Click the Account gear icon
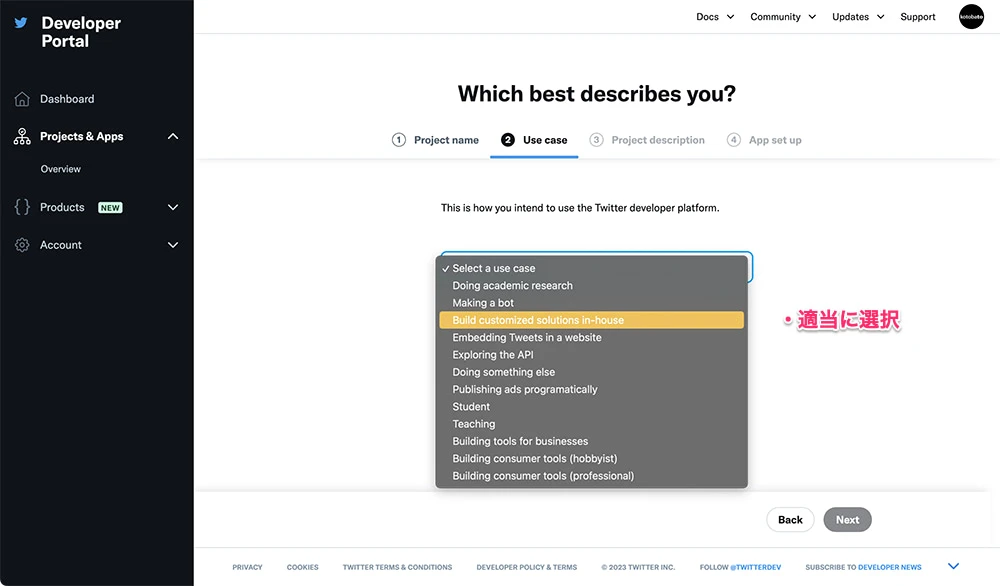Image resolution: width=1000 pixels, height=586 pixels. pyautogui.click(x=22, y=245)
